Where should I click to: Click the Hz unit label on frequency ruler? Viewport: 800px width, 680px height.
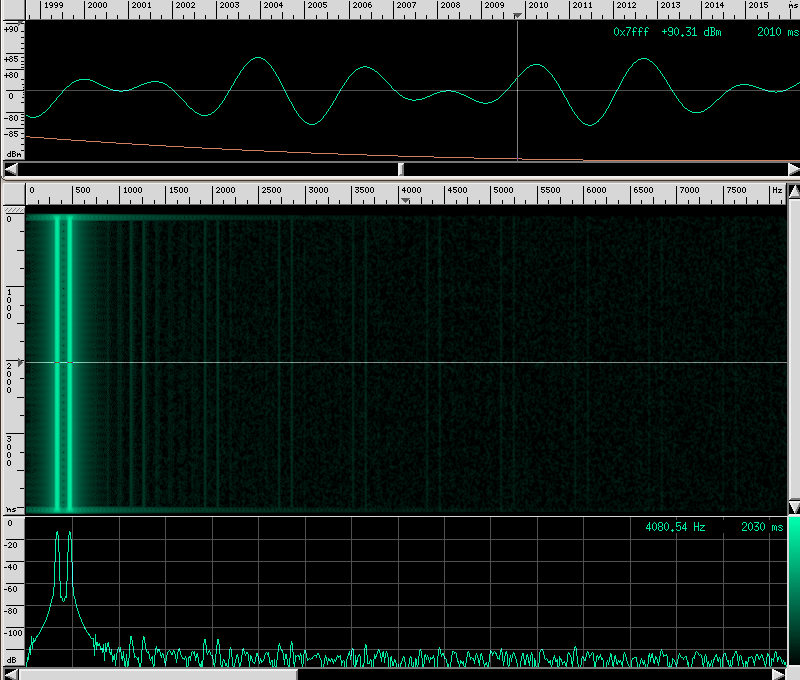[775, 190]
